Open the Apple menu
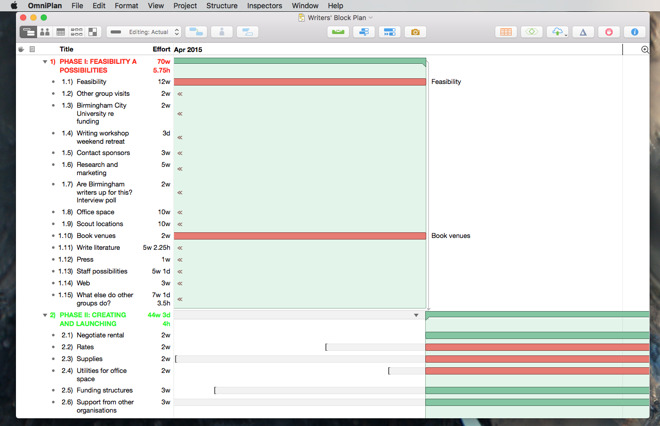660x426 pixels. (x=13, y=6)
